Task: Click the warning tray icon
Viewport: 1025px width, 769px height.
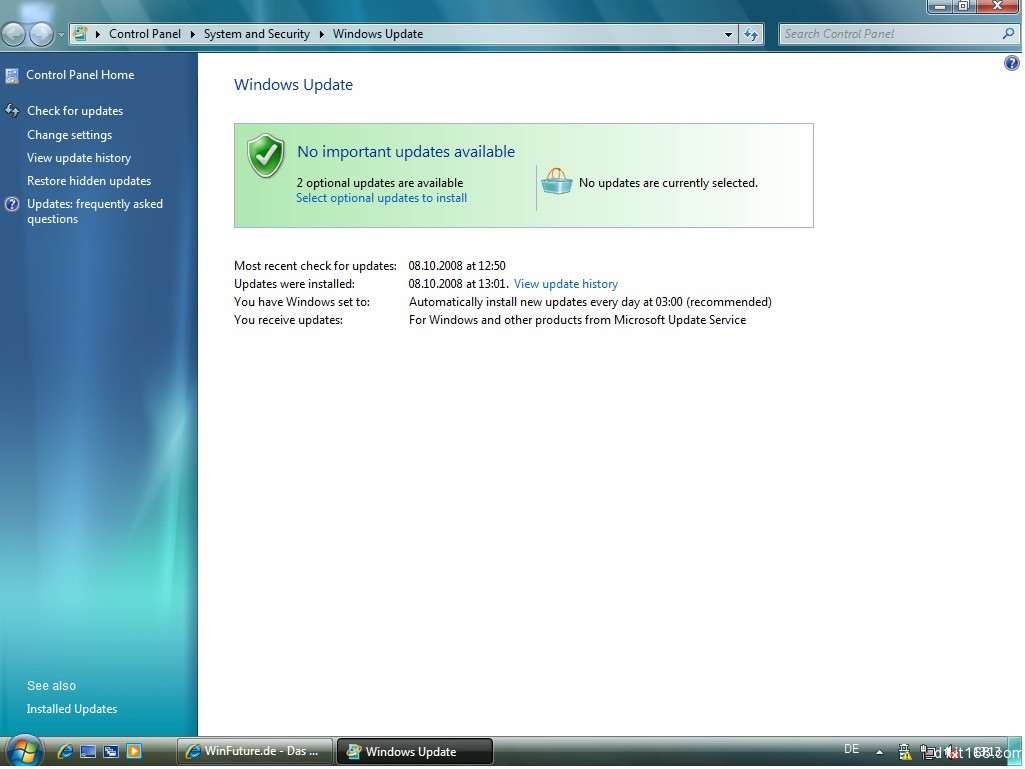Action: click(x=905, y=752)
